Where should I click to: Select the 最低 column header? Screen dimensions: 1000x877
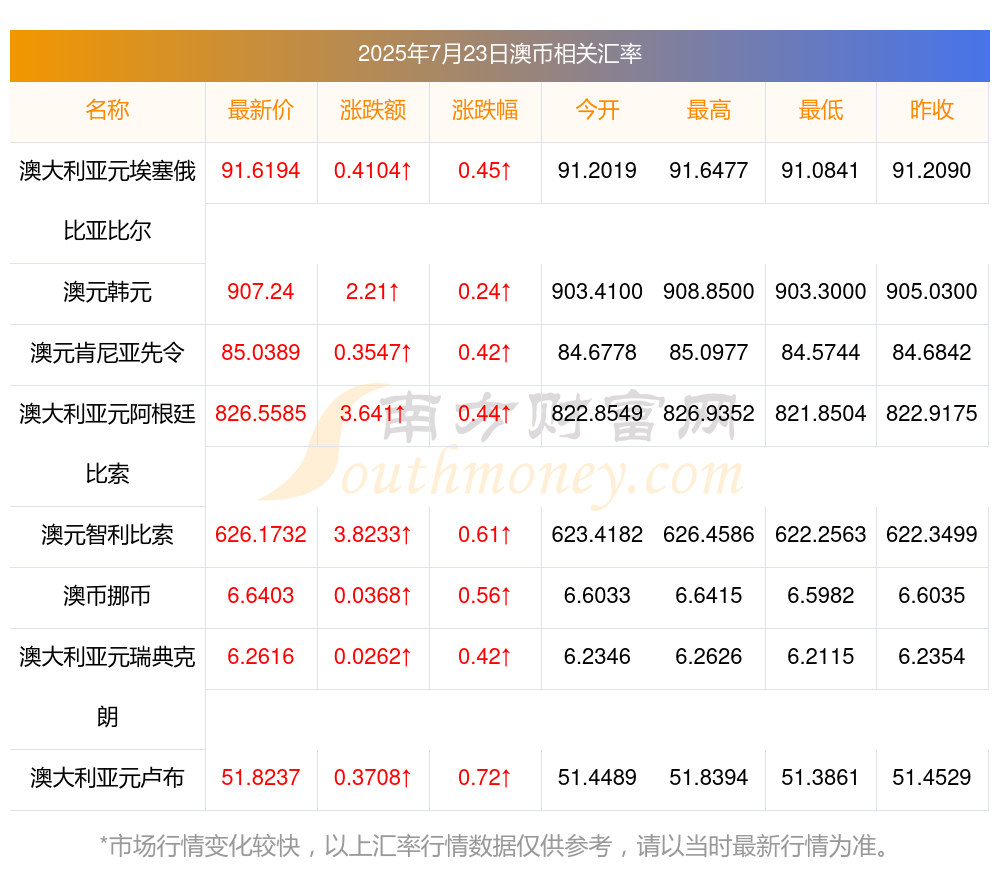click(x=821, y=110)
